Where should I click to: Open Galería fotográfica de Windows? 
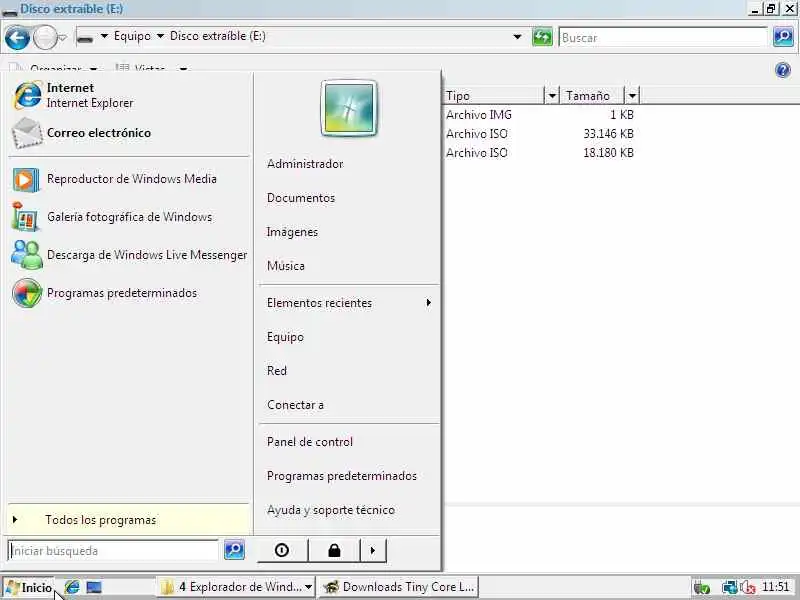point(129,217)
